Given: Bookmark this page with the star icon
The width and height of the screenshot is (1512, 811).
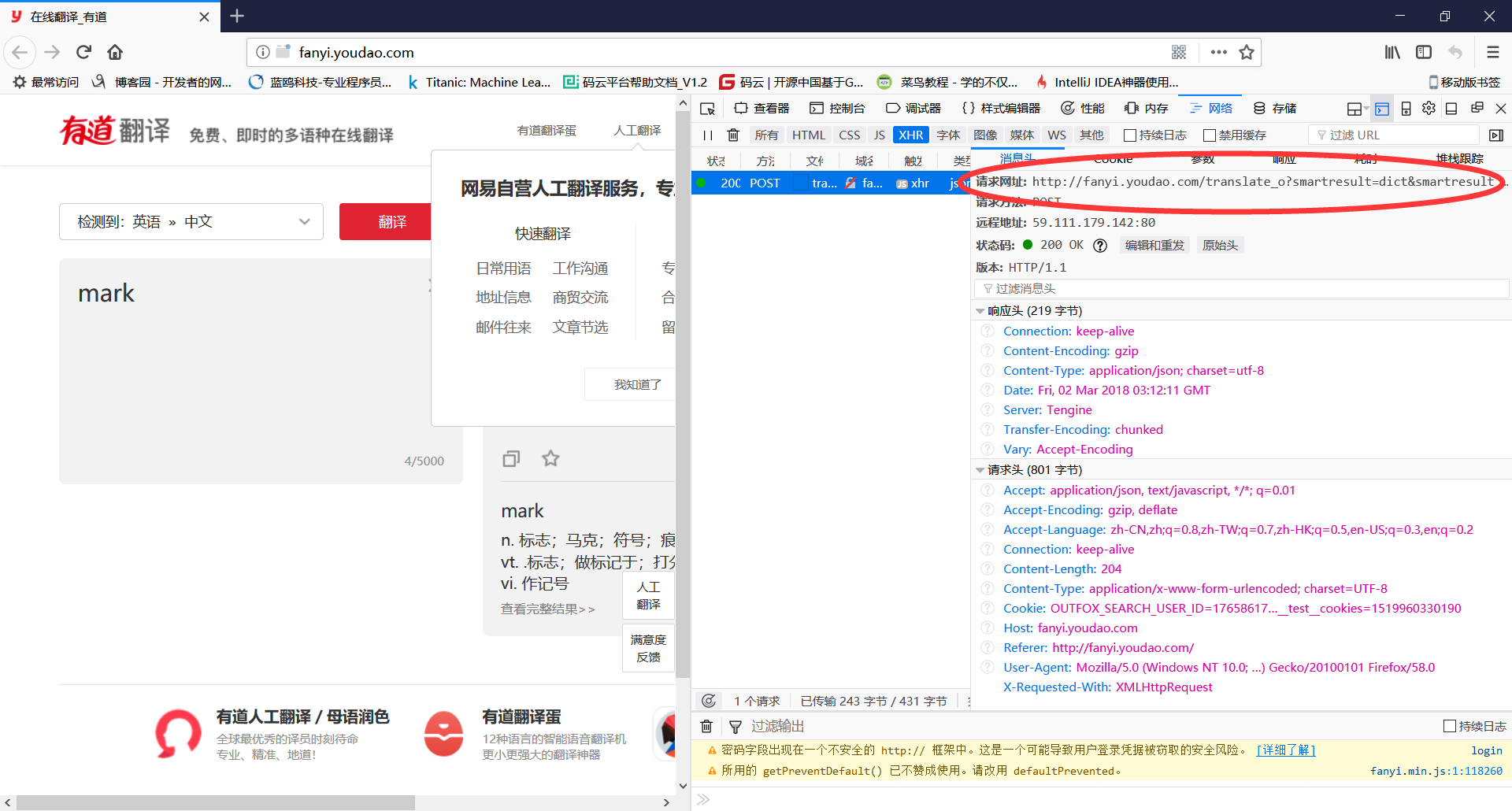Looking at the screenshot, I should [x=1247, y=52].
